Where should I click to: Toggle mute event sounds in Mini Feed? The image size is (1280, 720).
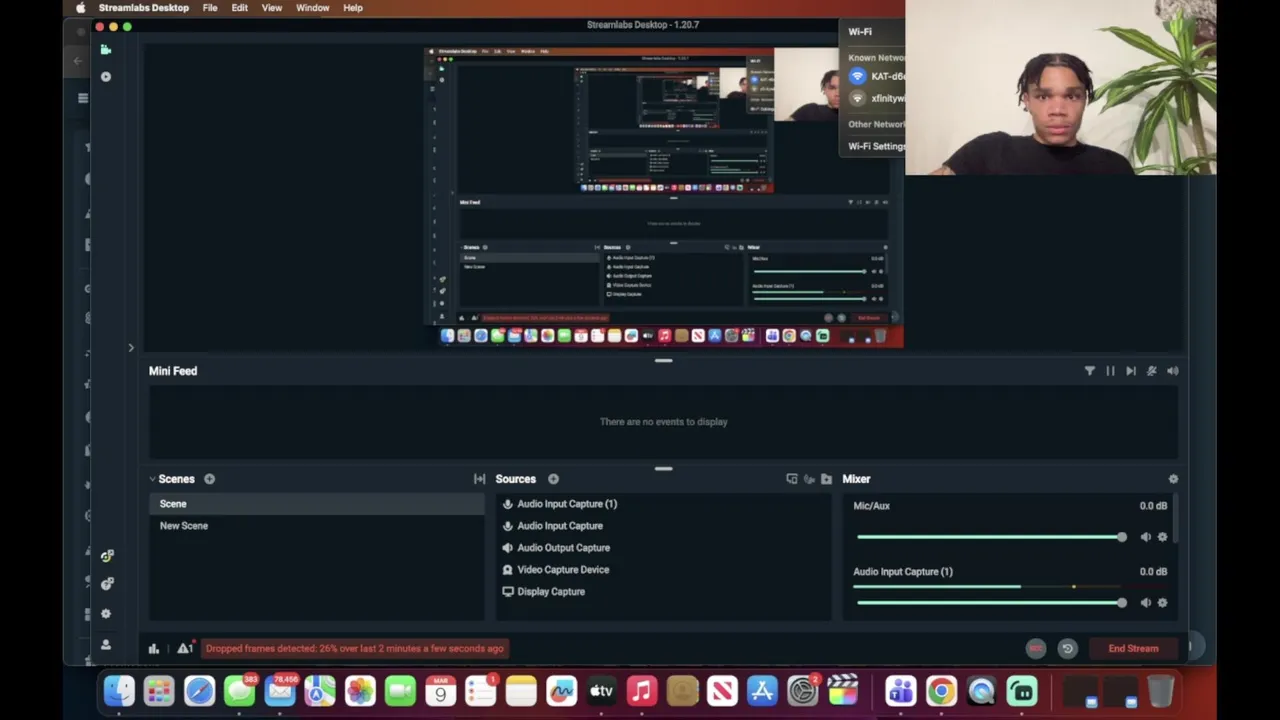tap(1152, 371)
